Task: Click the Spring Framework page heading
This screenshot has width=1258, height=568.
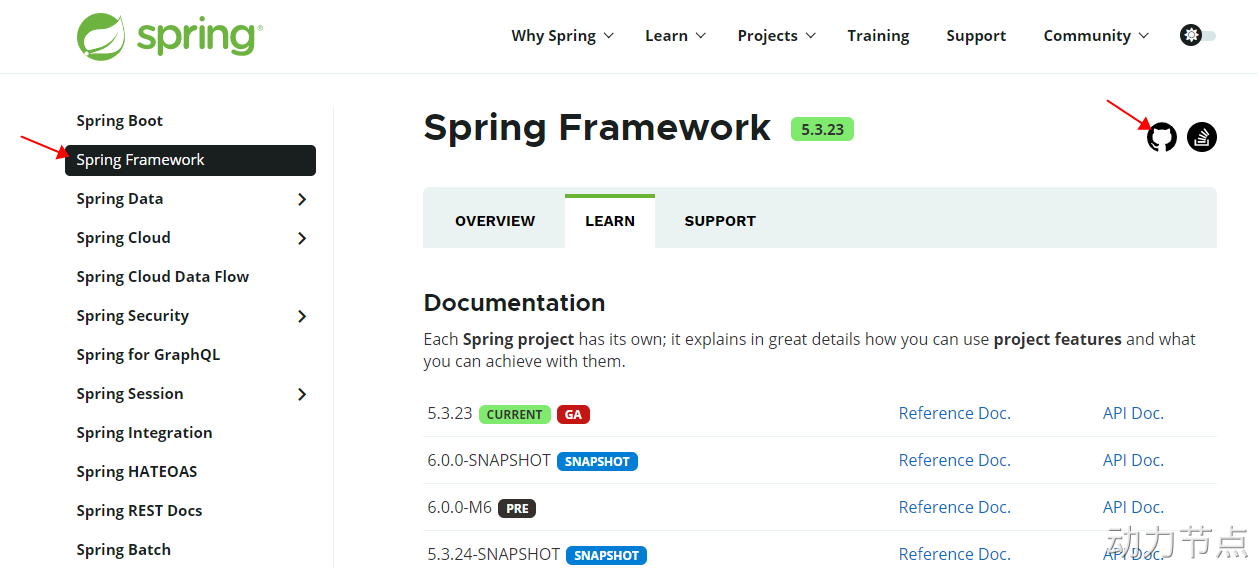Action: (x=597, y=129)
